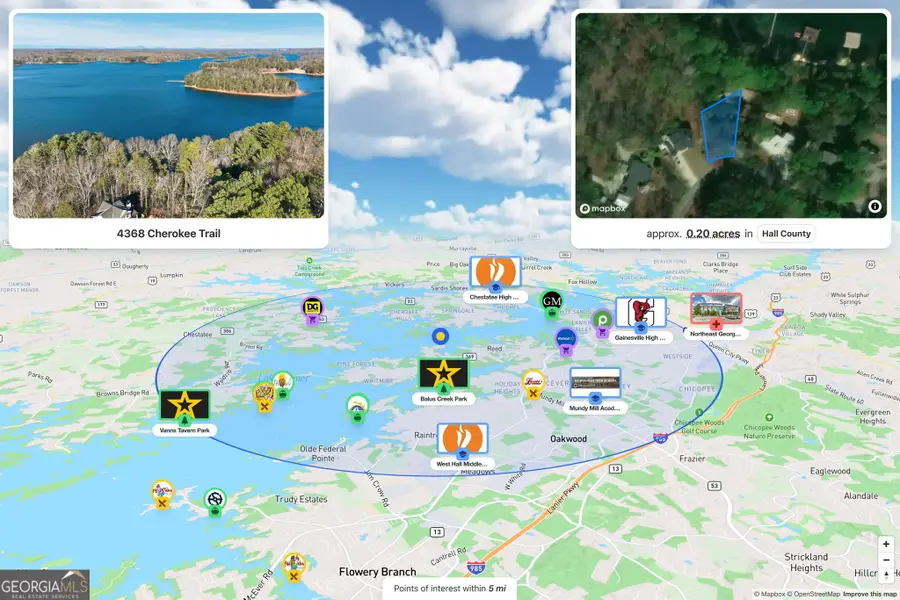Open the Balus Creek Park marker
Image resolution: width=900 pixels, height=600 pixels.
443,375
